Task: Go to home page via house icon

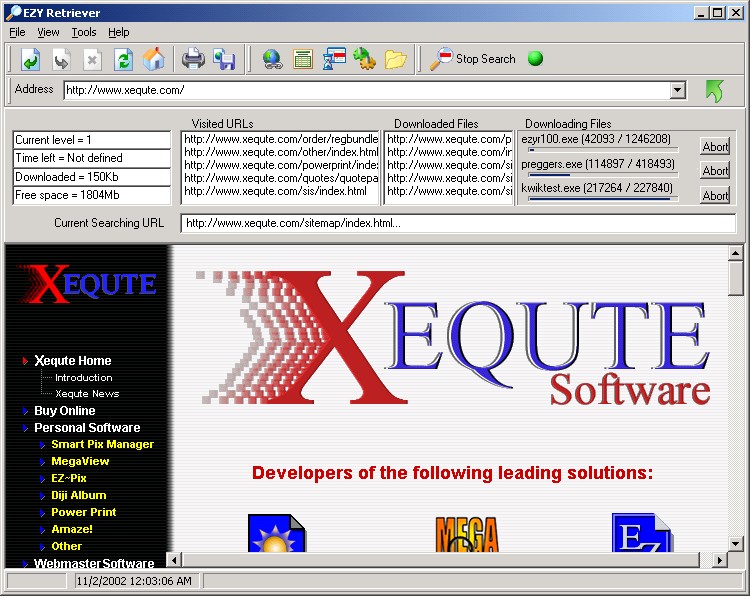Action: pos(153,59)
